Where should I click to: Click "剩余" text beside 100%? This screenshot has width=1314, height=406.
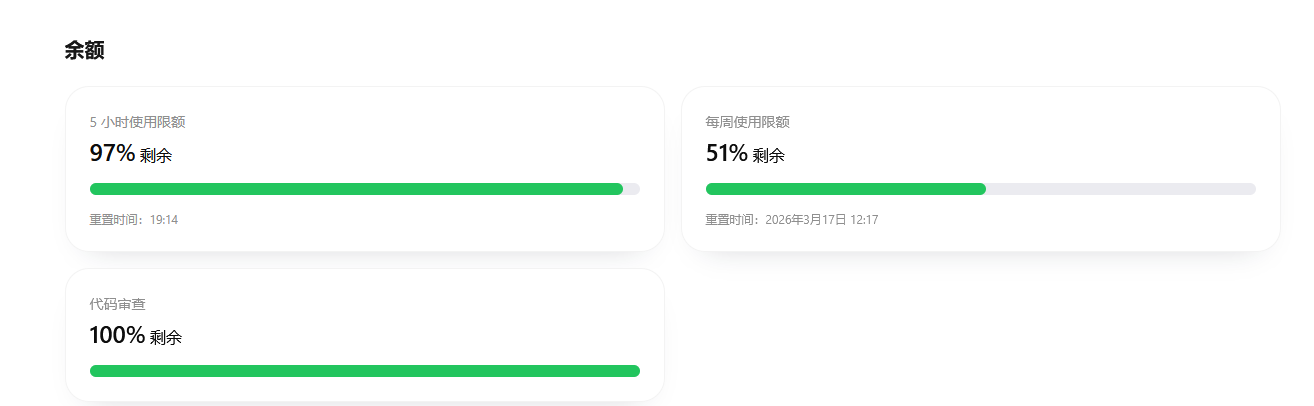(x=166, y=338)
